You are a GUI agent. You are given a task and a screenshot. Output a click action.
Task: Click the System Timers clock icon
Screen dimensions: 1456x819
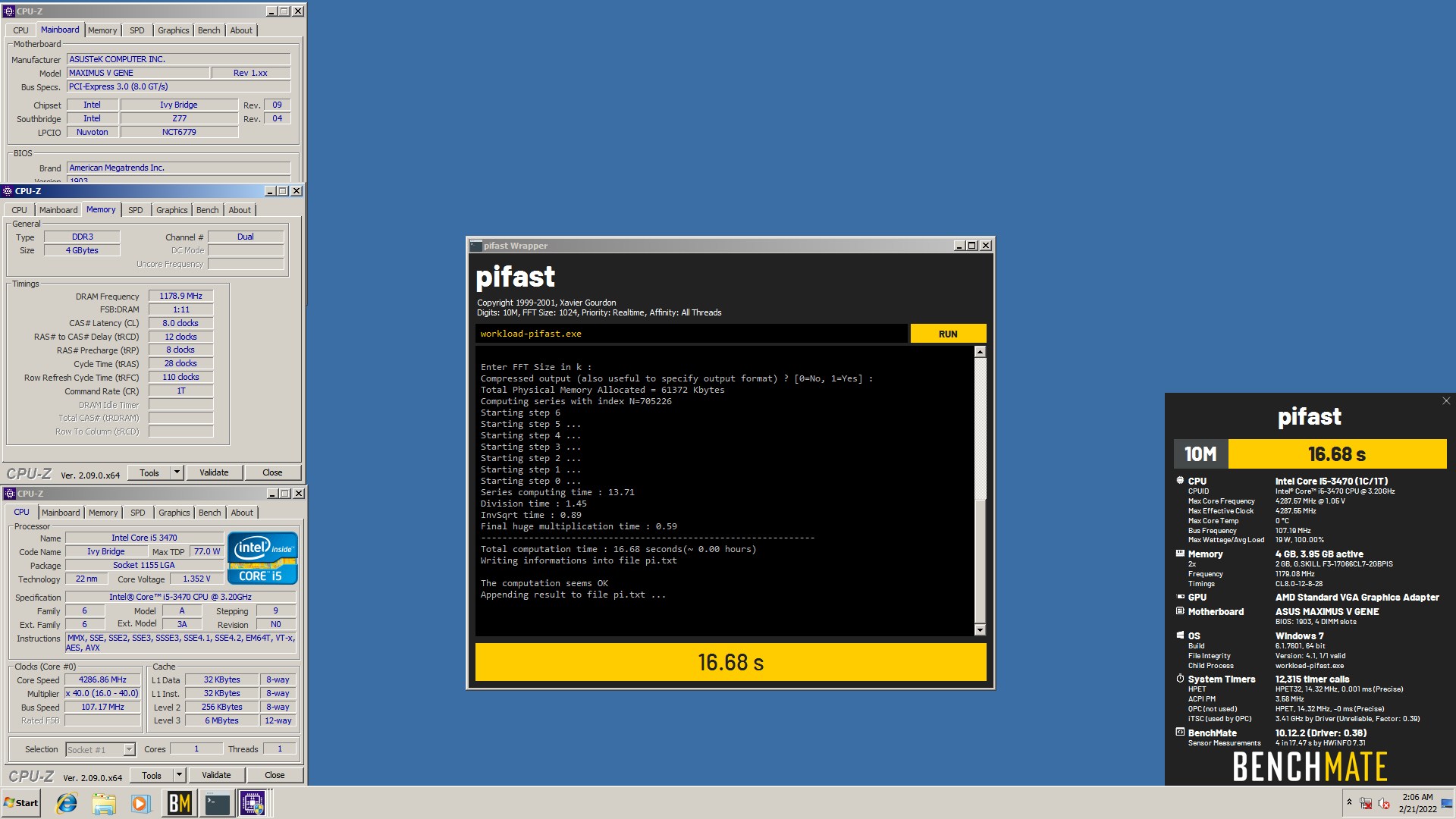[1180, 679]
